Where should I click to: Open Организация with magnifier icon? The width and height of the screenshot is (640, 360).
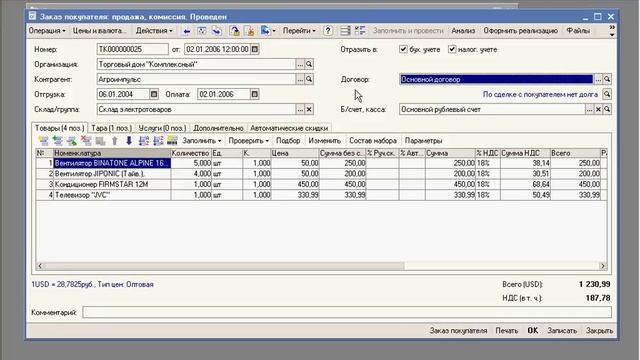click(x=309, y=64)
